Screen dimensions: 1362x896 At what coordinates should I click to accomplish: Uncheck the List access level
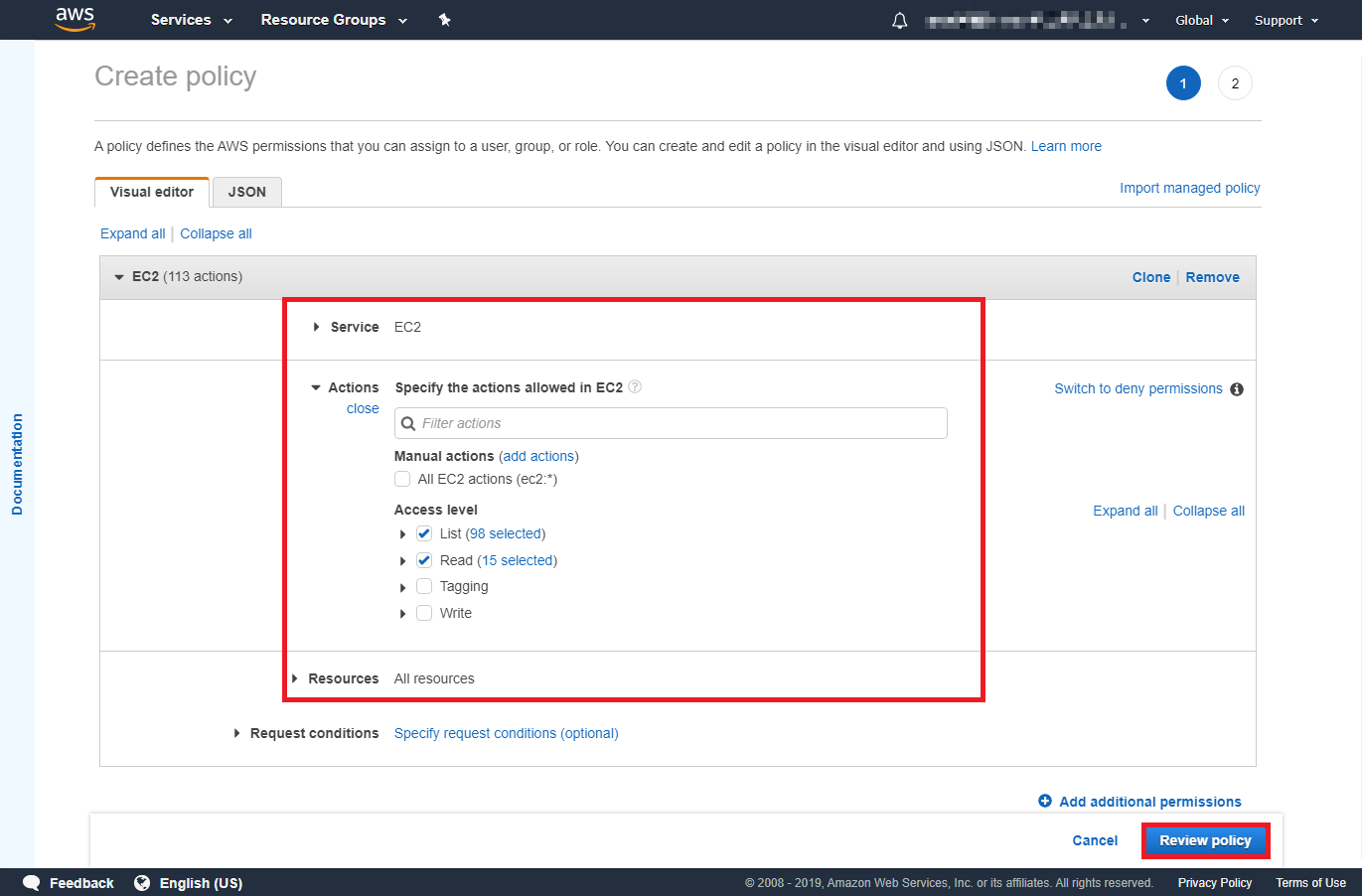(424, 533)
